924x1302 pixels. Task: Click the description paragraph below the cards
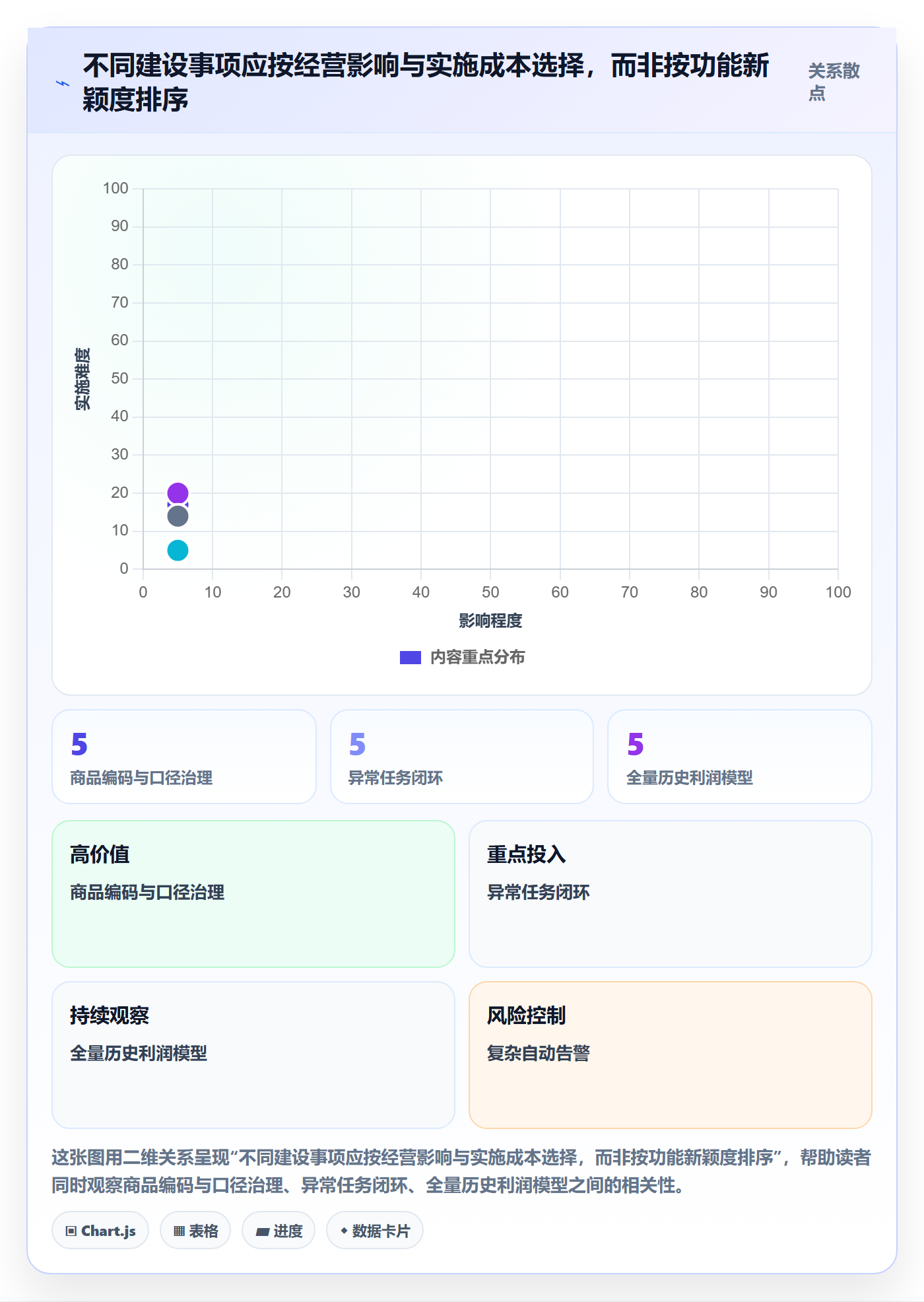[461, 1171]
